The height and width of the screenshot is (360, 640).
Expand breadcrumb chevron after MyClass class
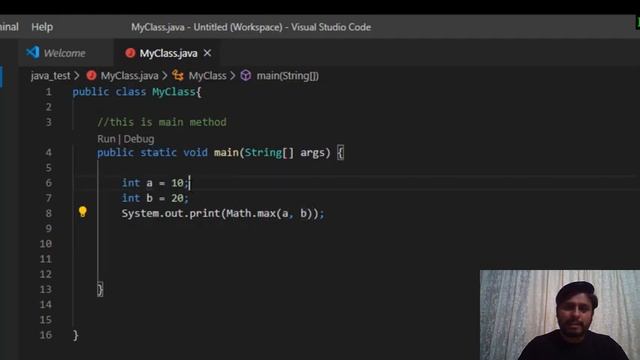tap(233, 76)
